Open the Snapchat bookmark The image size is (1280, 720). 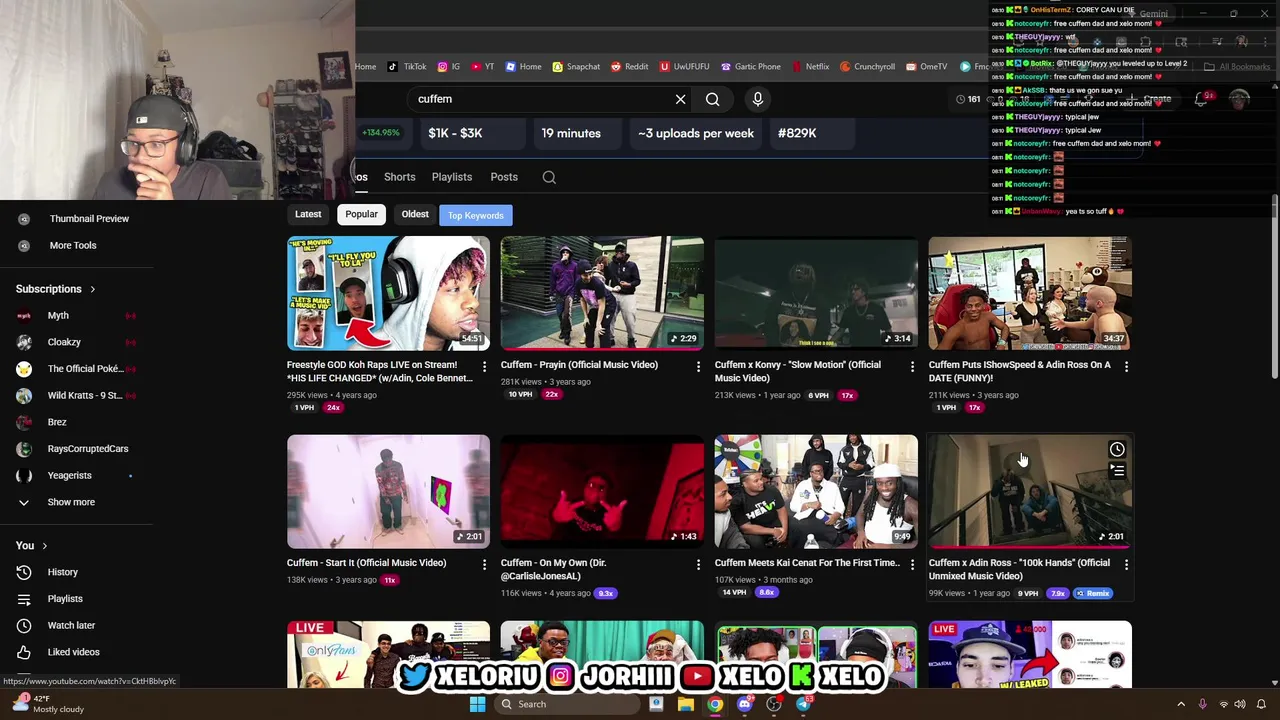click(576, 67)
